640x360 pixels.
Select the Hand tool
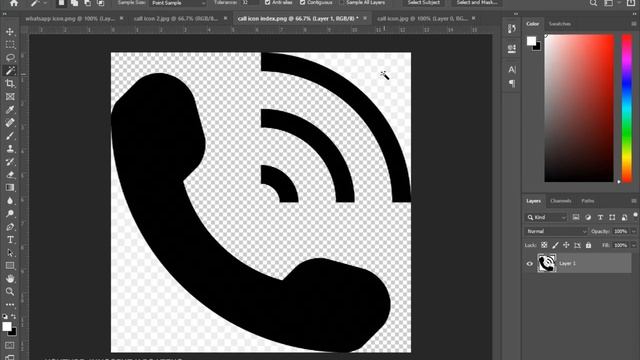coord(10,279)
